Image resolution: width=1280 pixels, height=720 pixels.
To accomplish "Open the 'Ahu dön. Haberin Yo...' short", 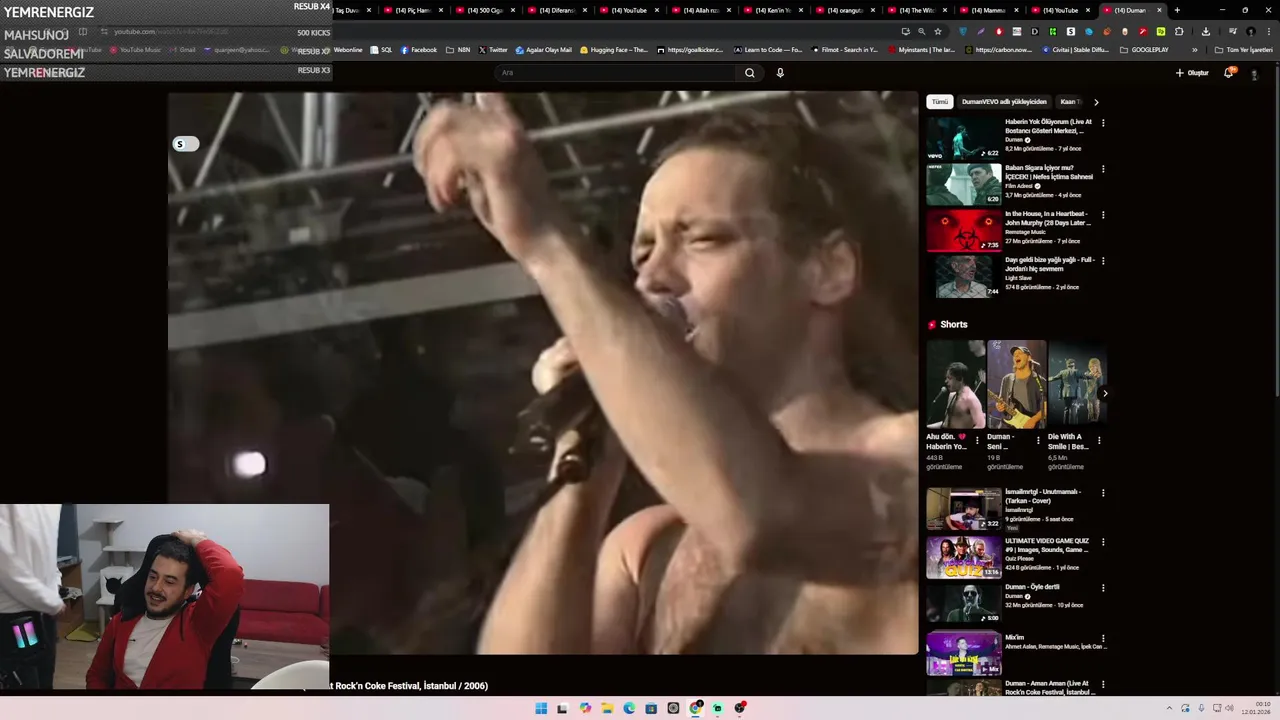I will (955, 384).
